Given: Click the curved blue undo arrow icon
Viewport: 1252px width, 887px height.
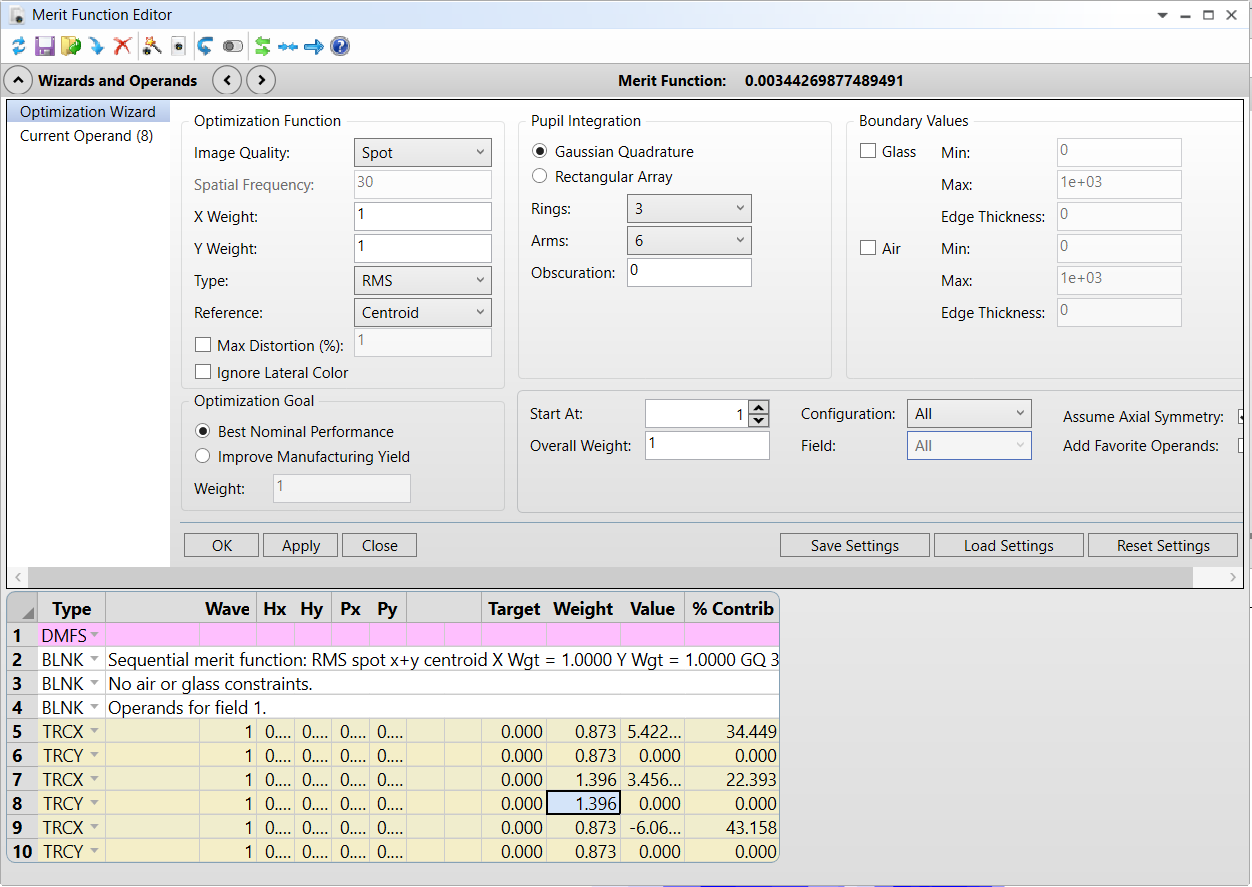Looking at the screenshot, I should click(205, 46).
